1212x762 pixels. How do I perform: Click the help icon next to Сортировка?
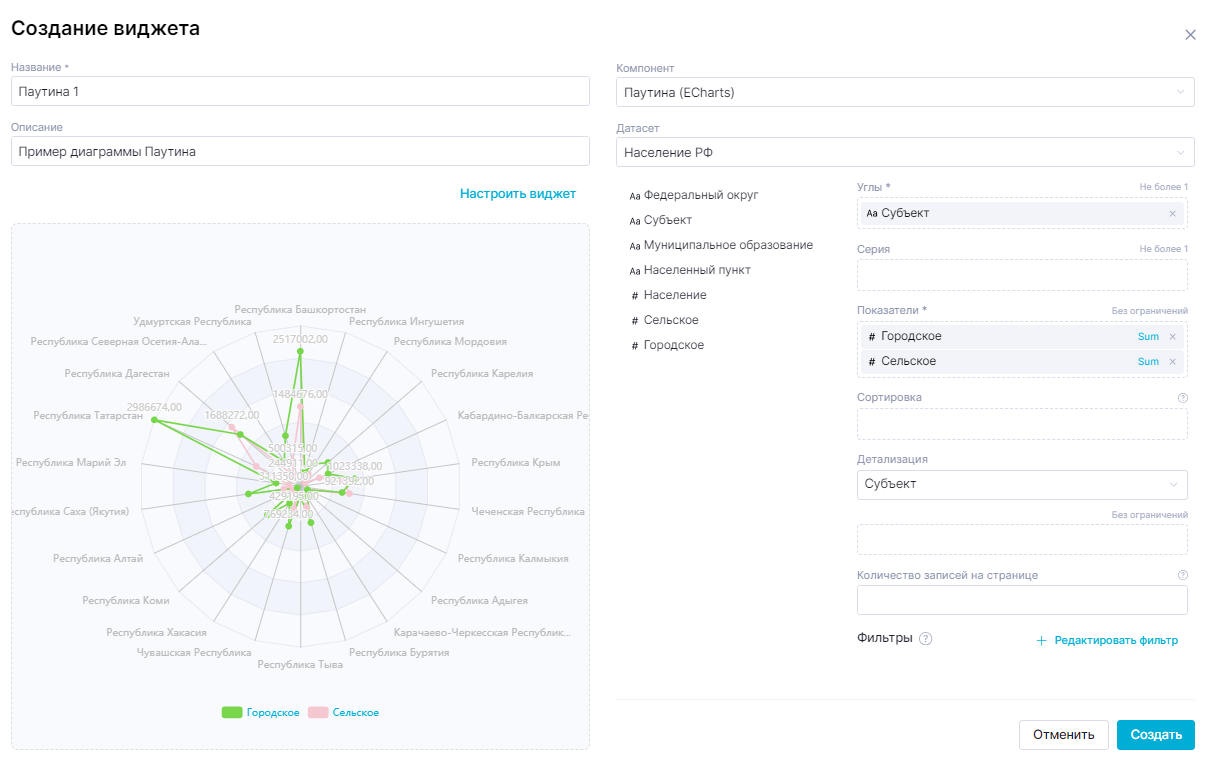pos(1183,398)
